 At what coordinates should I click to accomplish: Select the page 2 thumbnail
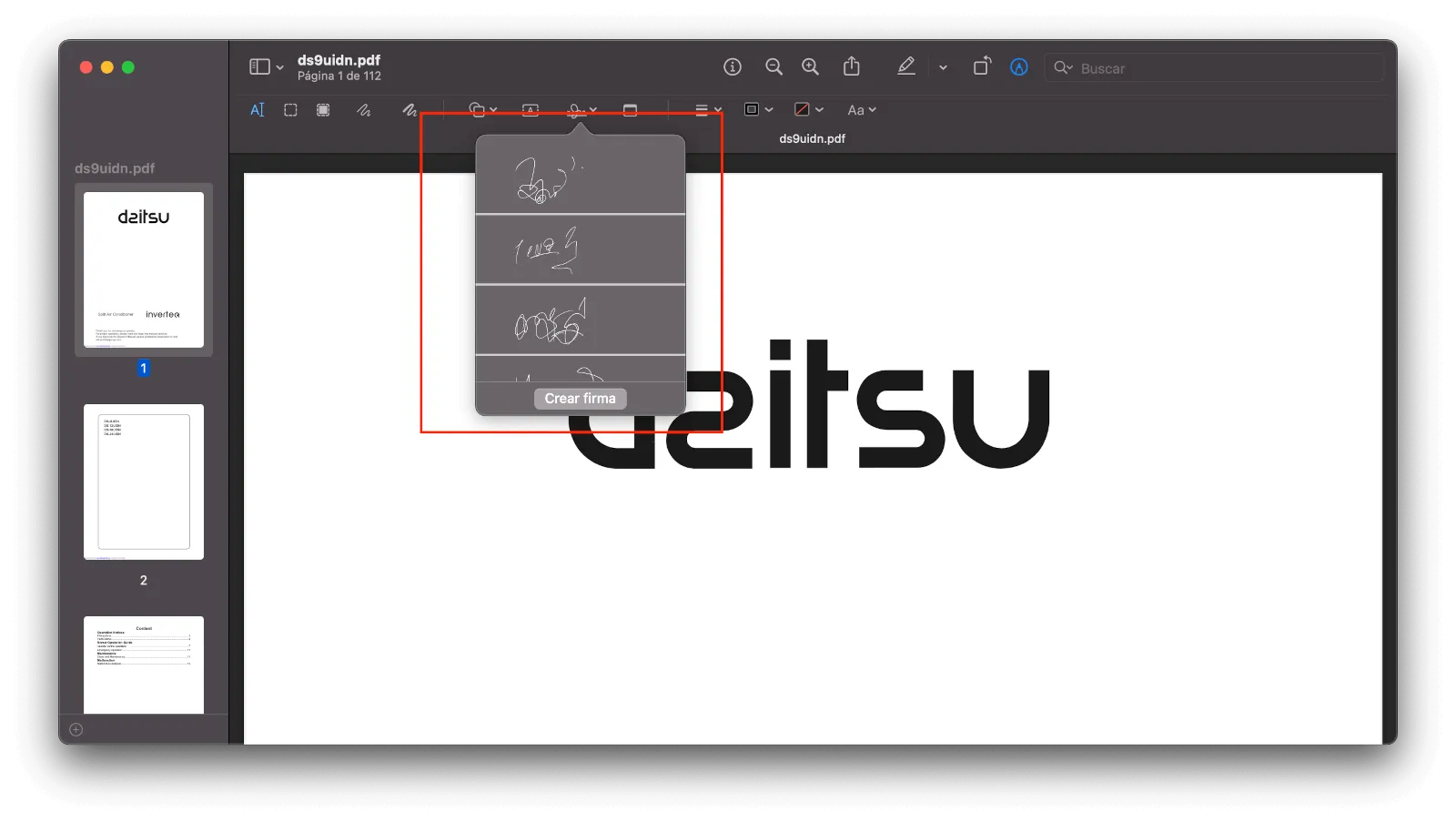point(144,482)
